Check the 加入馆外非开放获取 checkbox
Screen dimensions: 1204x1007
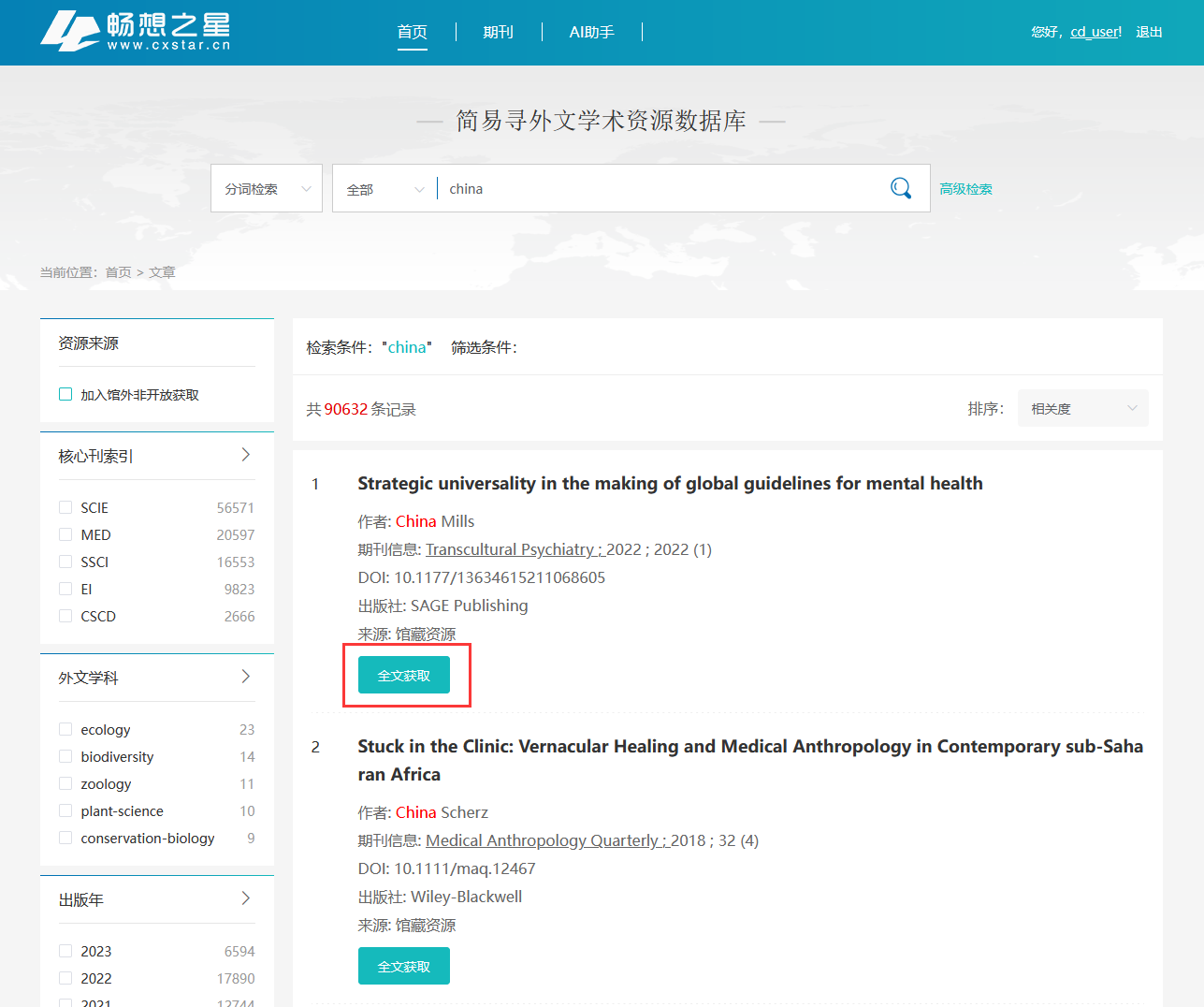pyautogui.click(x=65, y=394)
